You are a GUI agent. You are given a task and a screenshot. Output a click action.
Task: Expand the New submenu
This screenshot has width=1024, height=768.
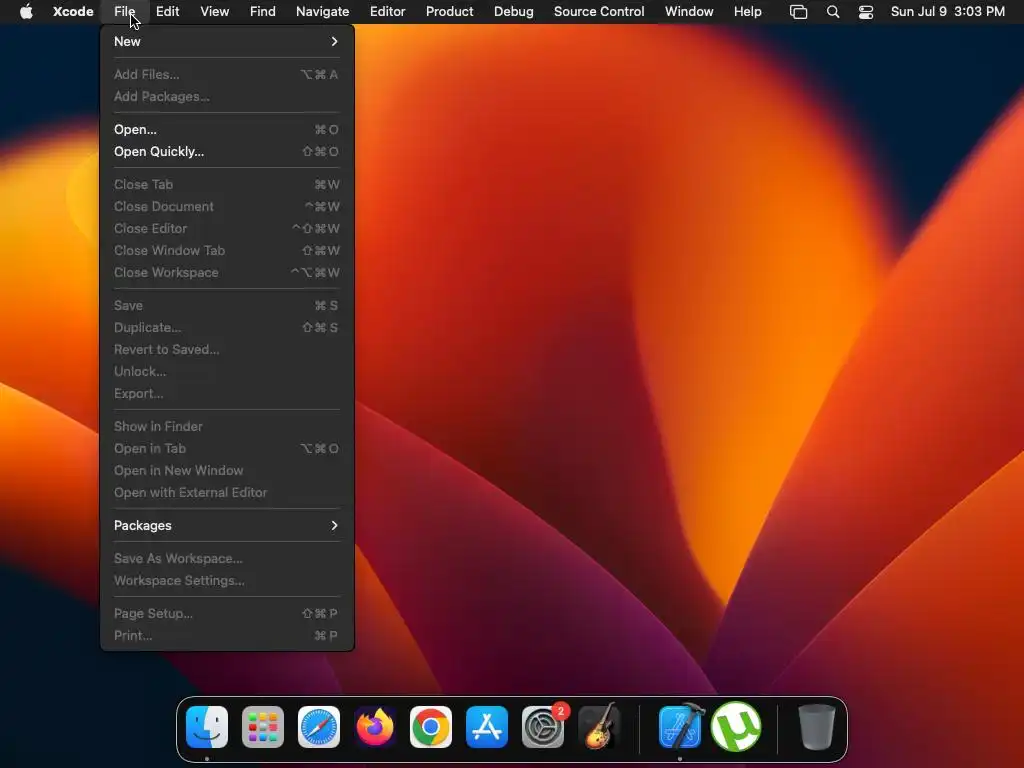(227, 41)
